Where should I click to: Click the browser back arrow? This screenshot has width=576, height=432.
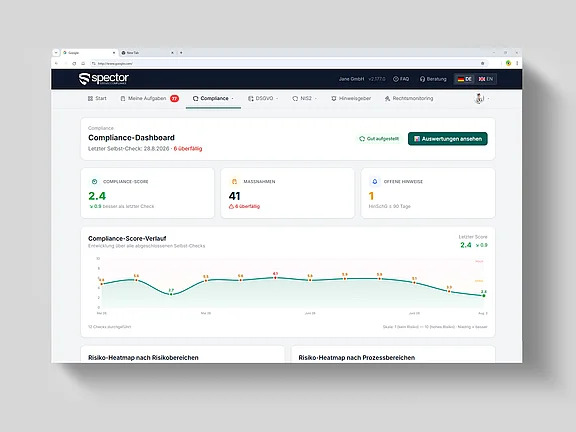57,64
